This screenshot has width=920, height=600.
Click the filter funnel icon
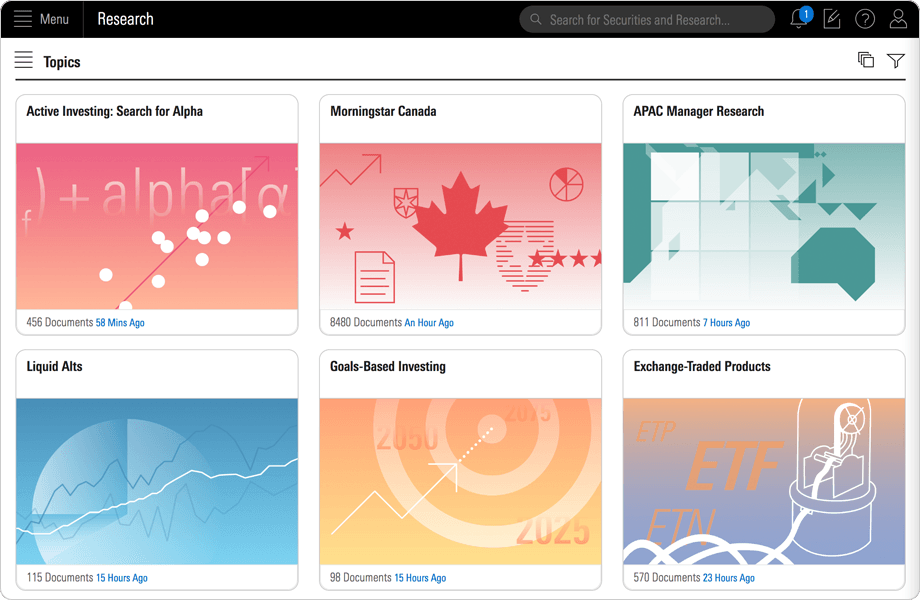(896, 61)
